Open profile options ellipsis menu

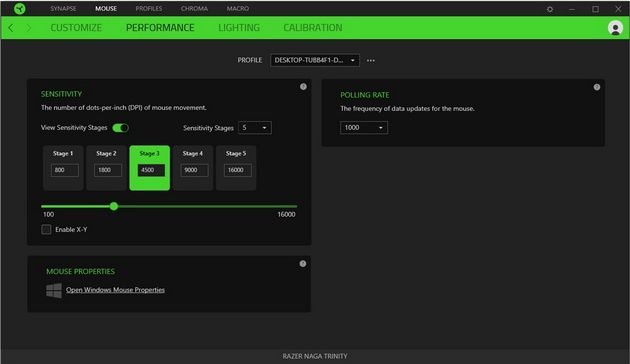[x=370, y=60]
